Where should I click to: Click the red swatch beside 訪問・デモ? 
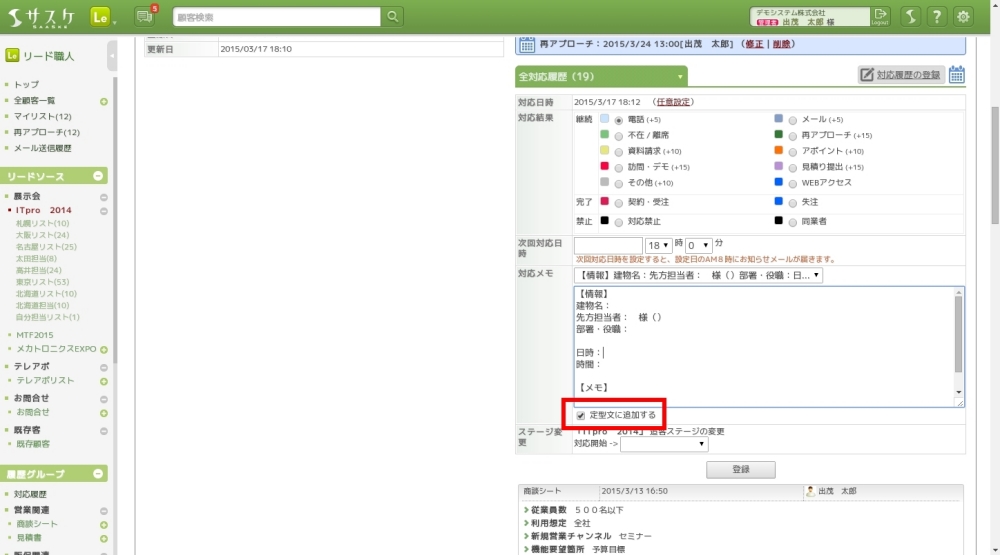(605, 167)
